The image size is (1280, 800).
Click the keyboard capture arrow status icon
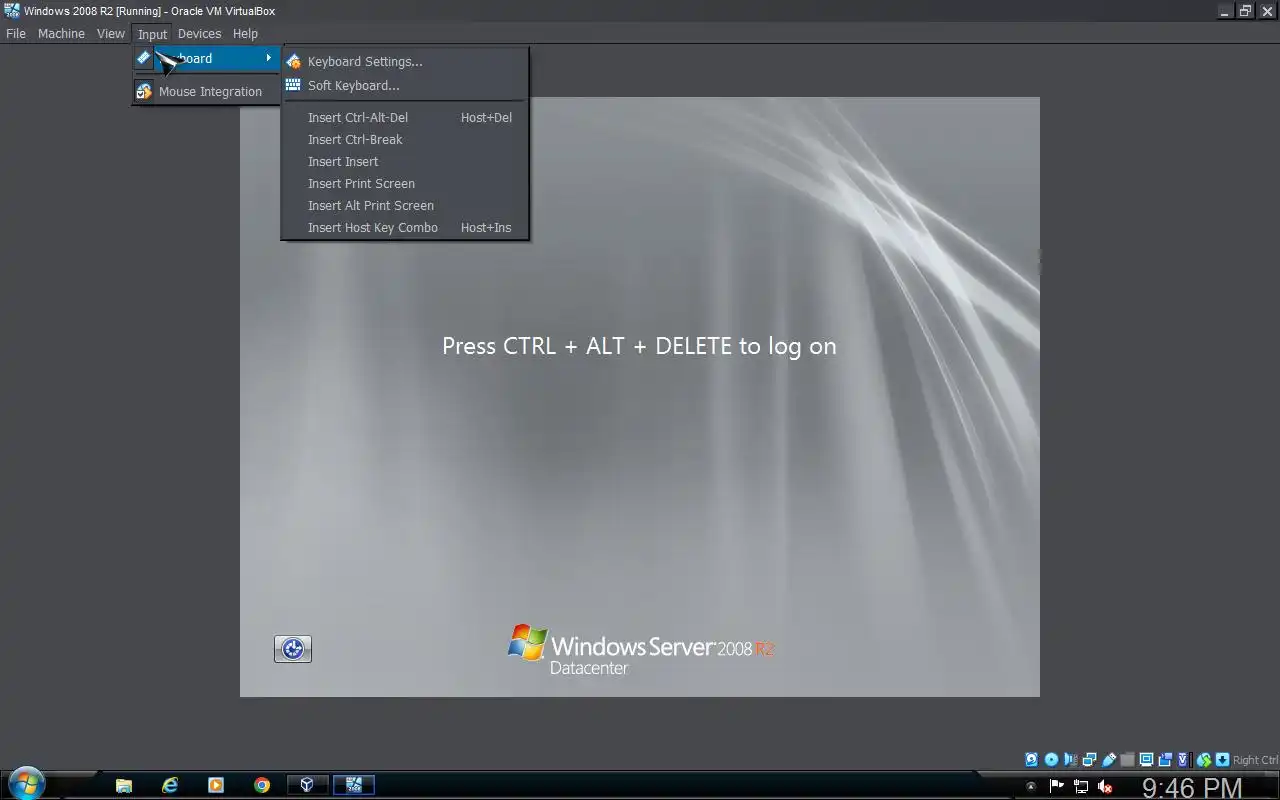click(1222, 760)
